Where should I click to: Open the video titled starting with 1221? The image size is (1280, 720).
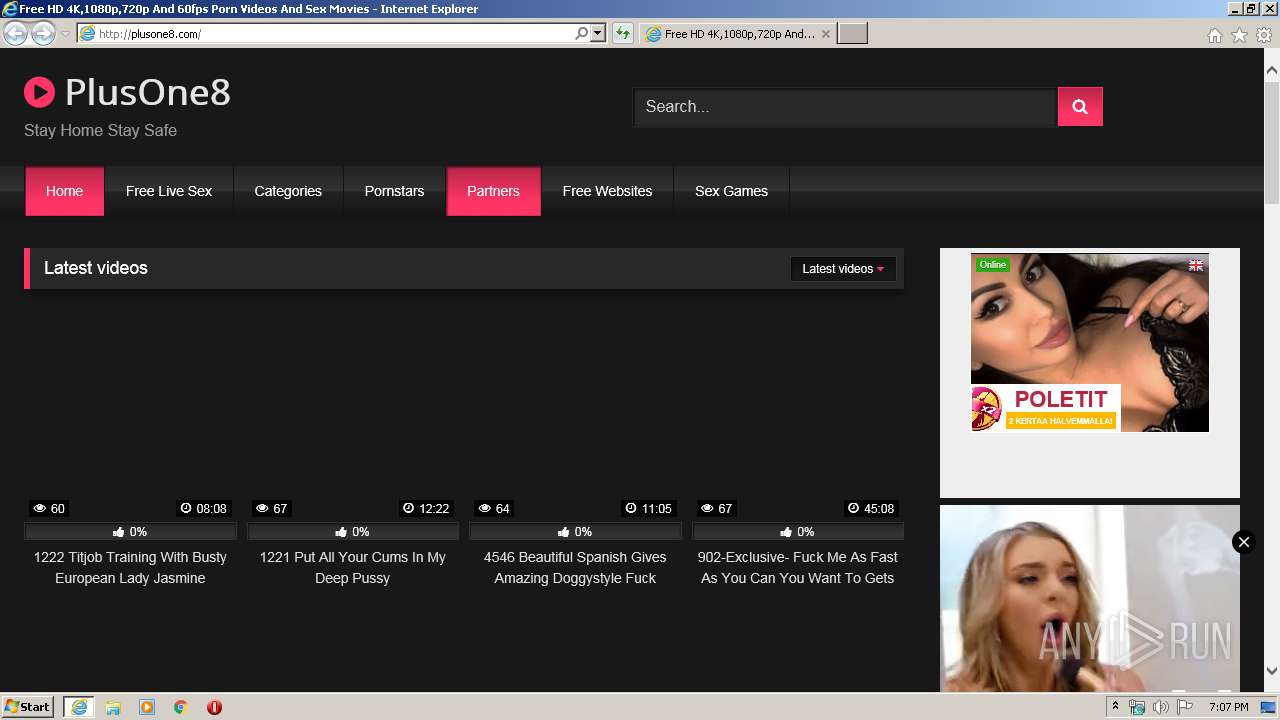pos(353,568)
